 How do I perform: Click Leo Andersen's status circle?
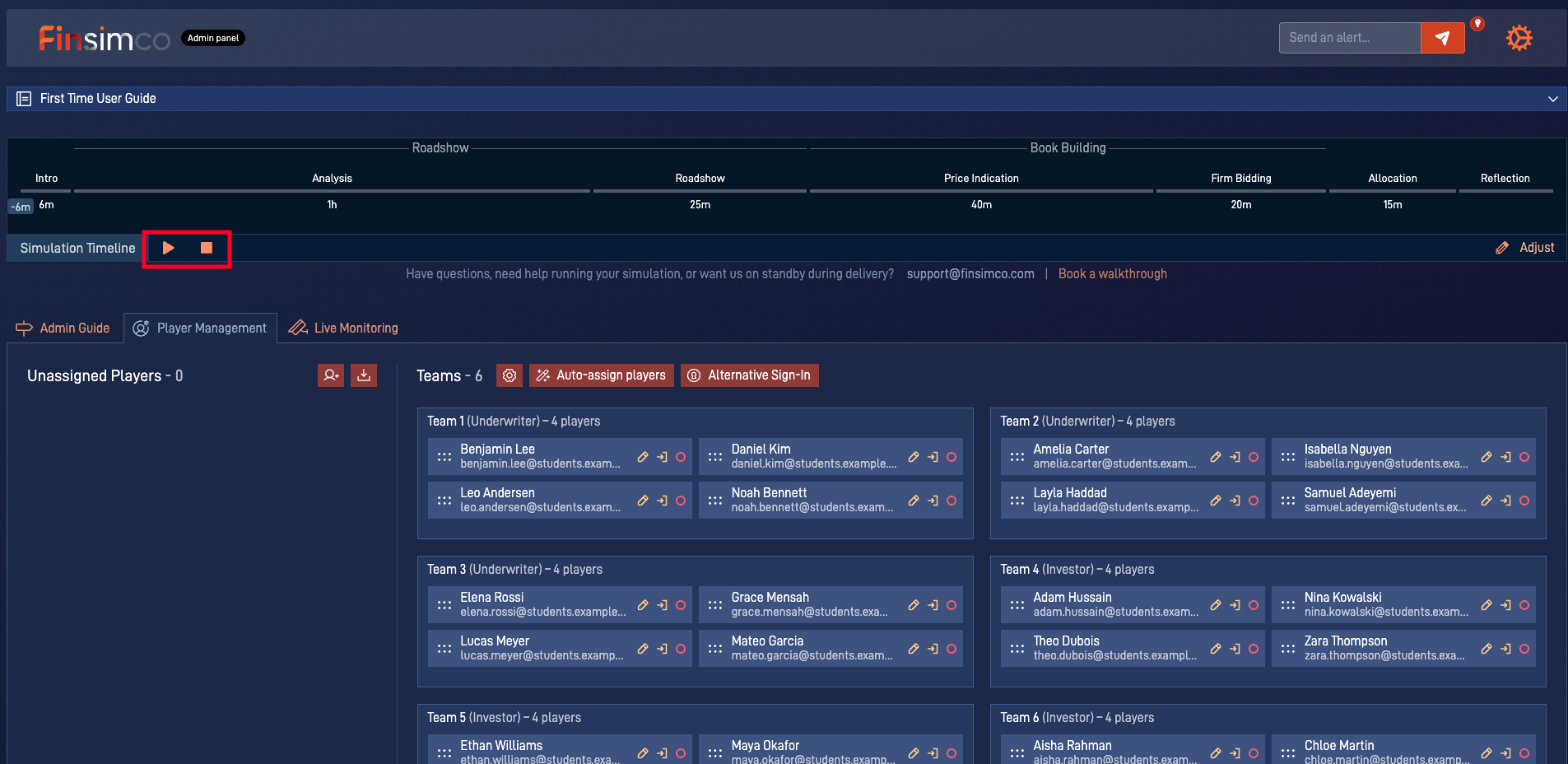681,501
